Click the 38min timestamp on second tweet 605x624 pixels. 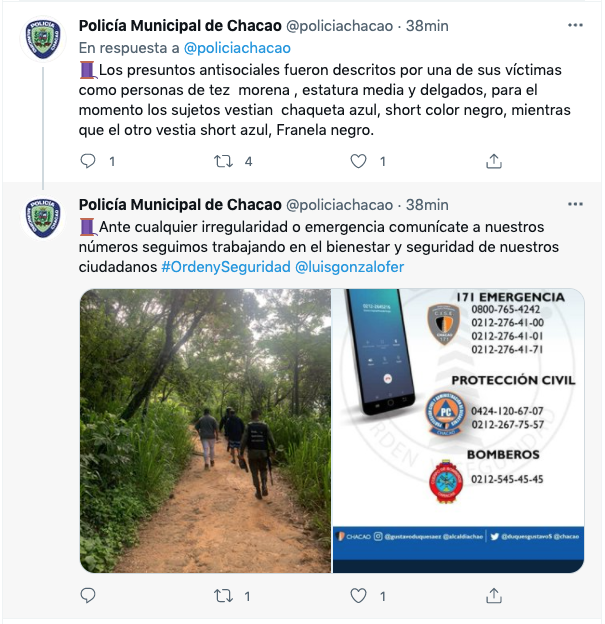tap(428, 205)
